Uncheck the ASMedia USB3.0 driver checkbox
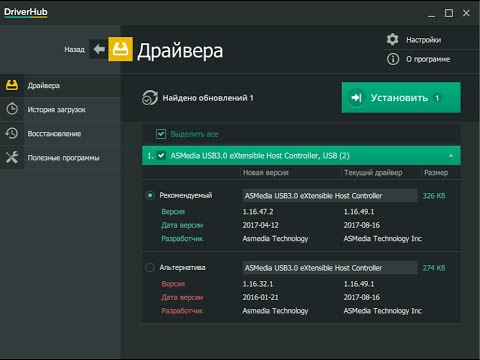480x360 pixels. pos(161,156)
